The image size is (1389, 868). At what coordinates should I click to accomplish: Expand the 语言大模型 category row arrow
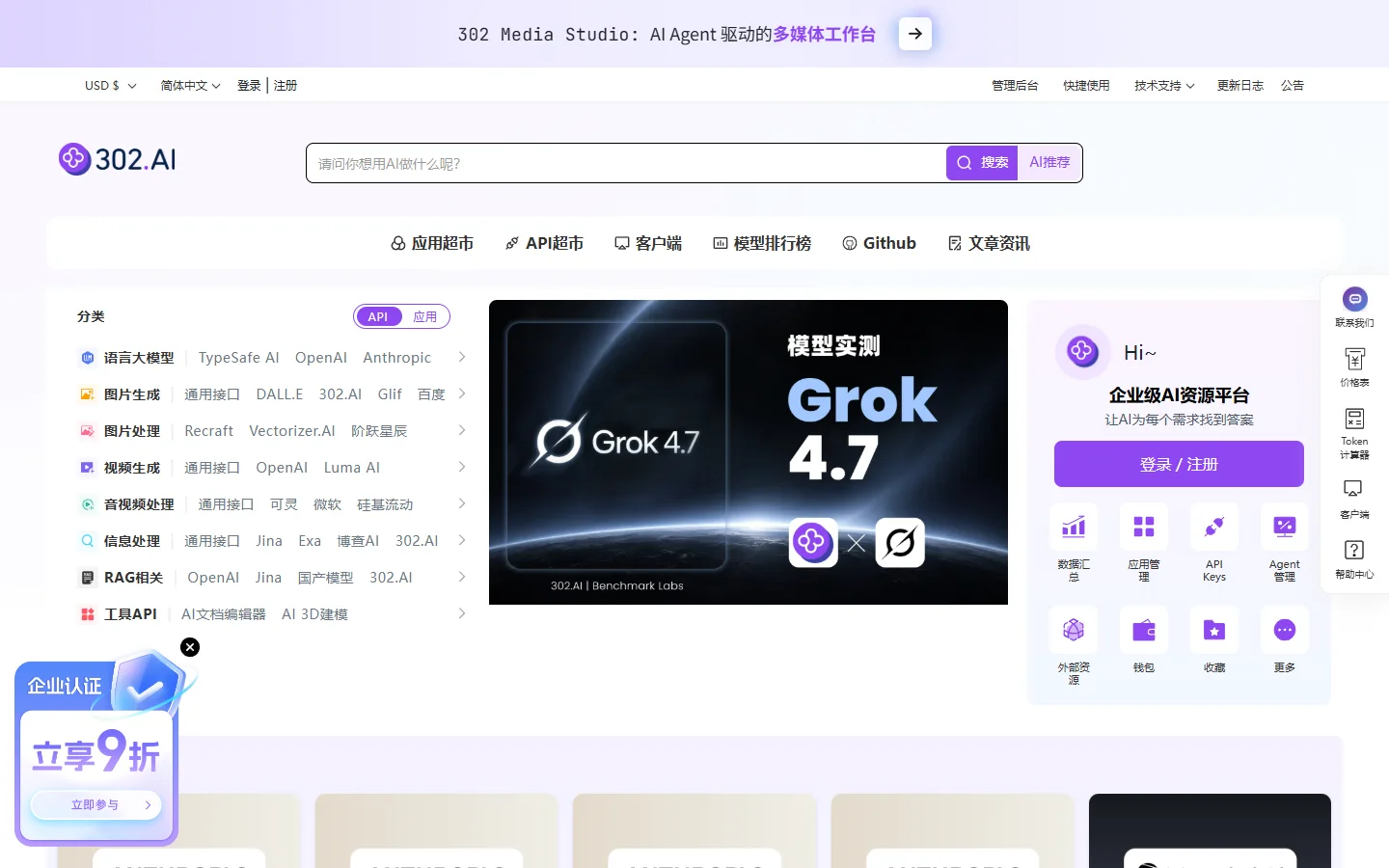462,357
